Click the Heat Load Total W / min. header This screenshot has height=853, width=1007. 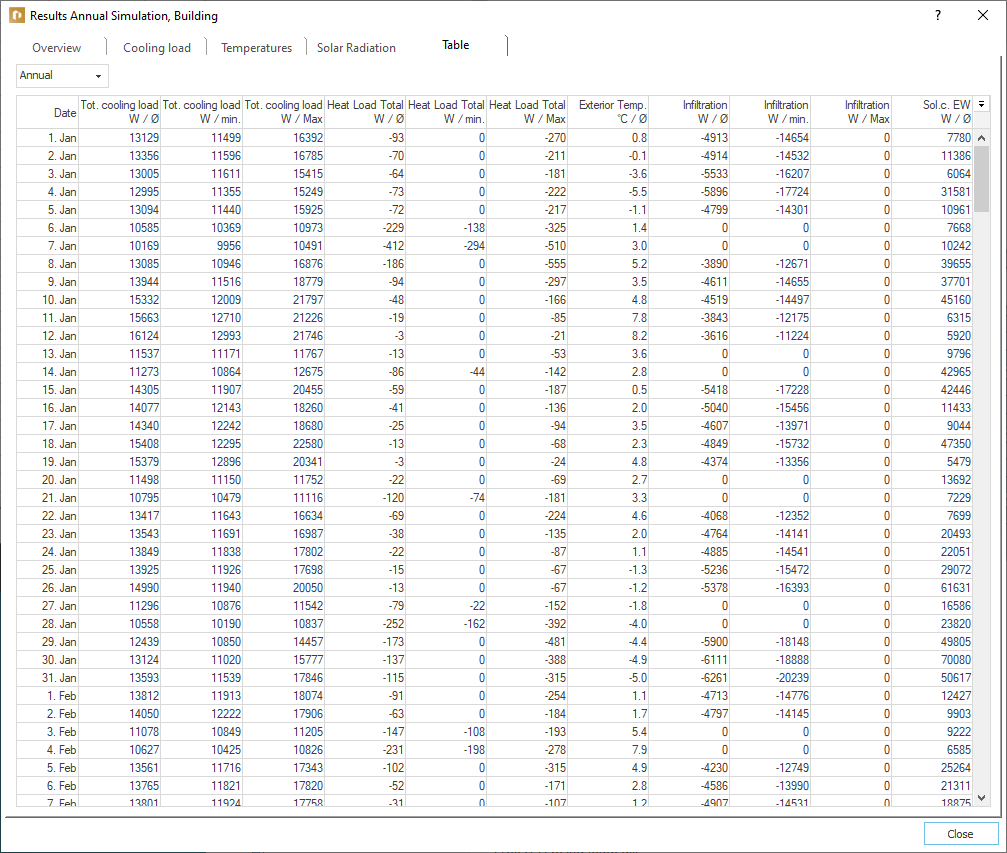pos(446,112)
